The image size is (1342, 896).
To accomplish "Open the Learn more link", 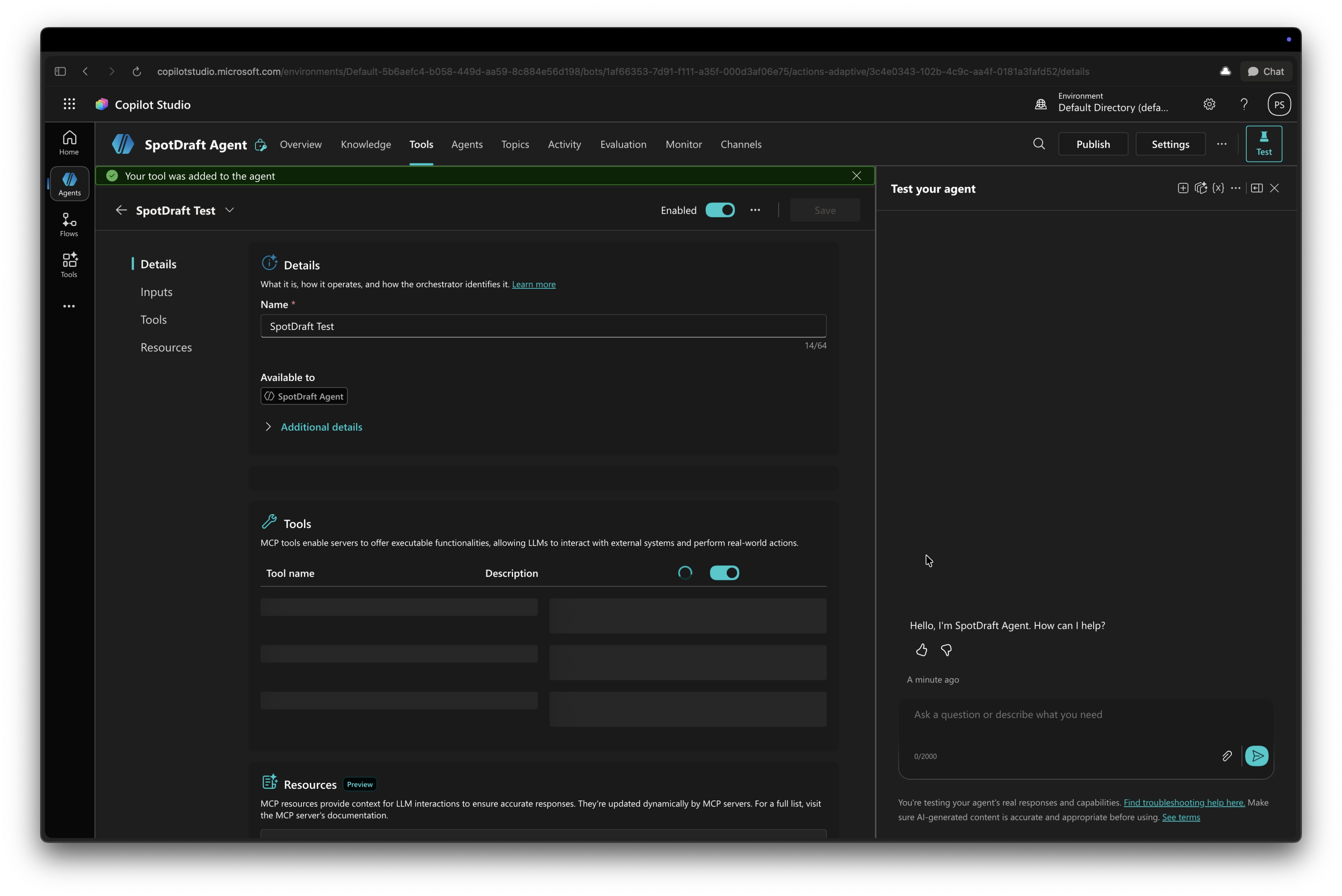I will 533,284.
